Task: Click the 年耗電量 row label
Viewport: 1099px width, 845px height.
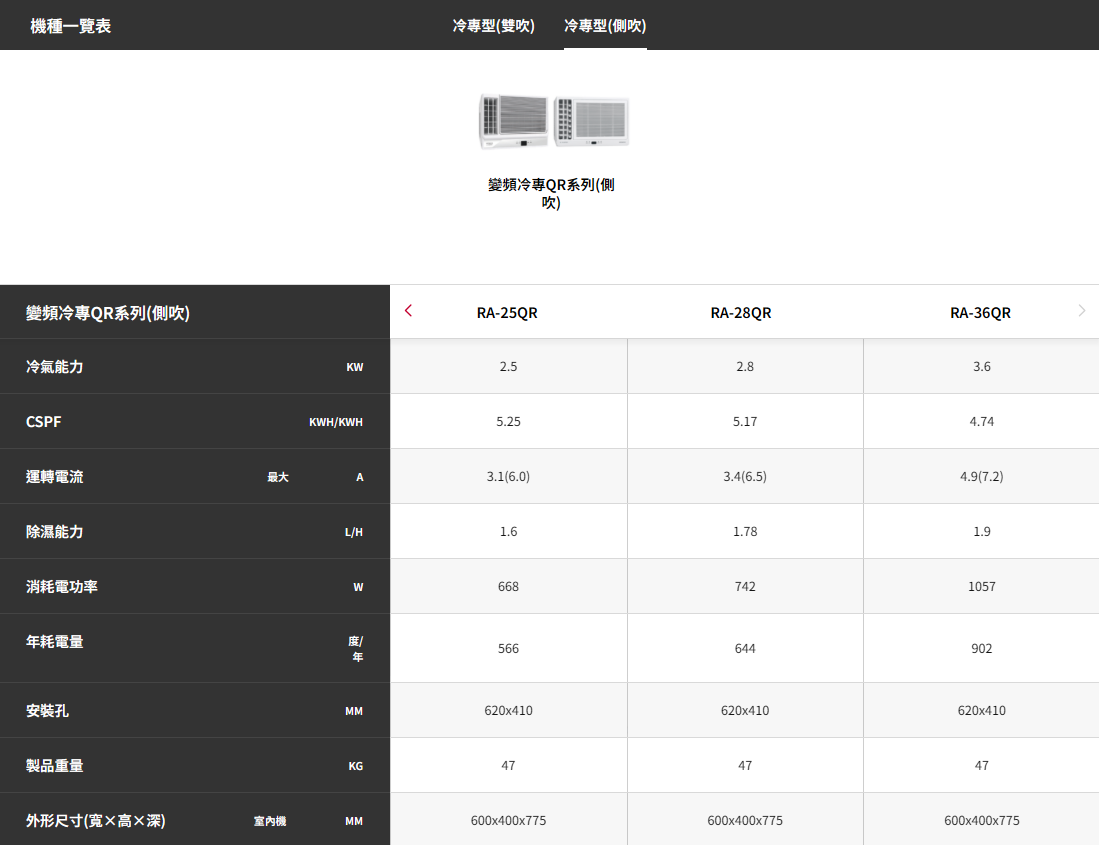Action: 55,642
